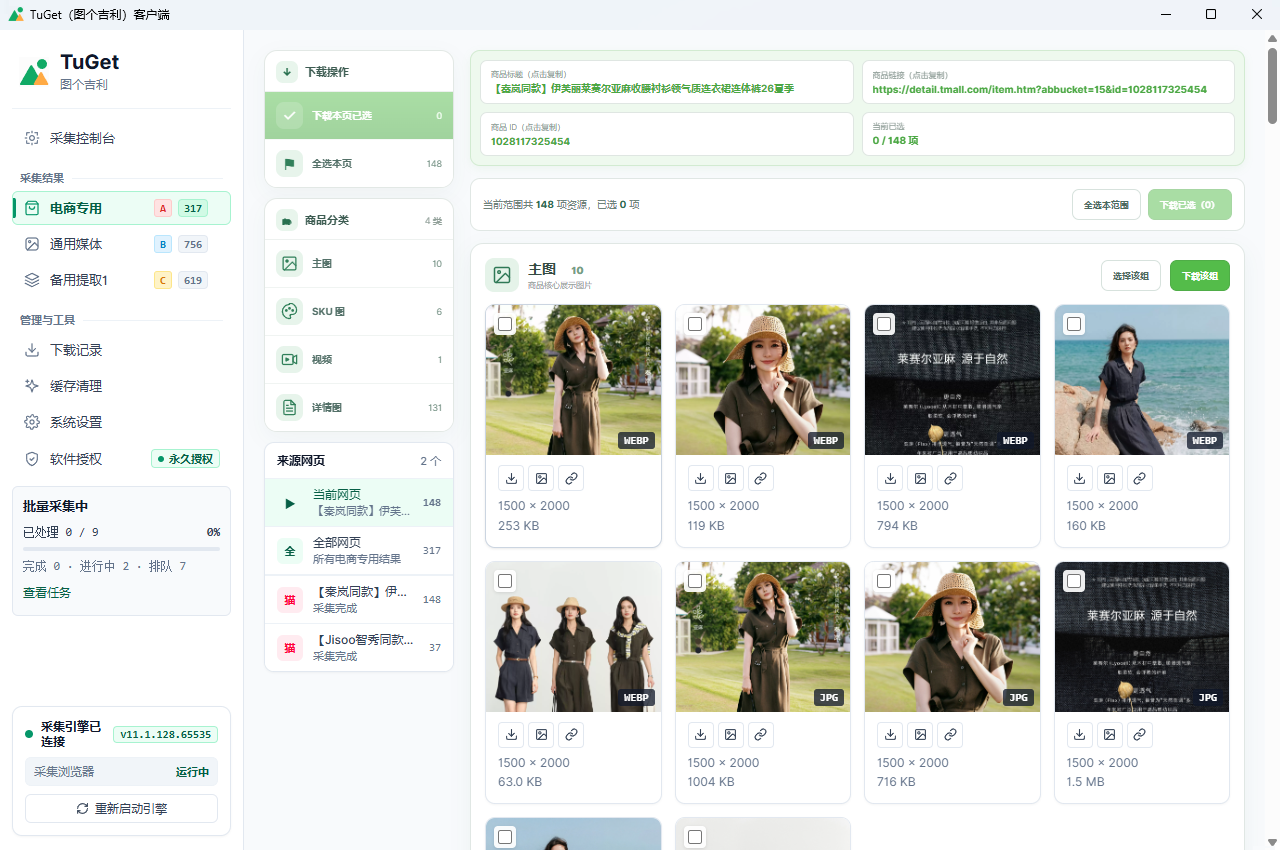Click the image icon on the 160 KB card
The image size is (1280, 850).
coord(1110,478)
